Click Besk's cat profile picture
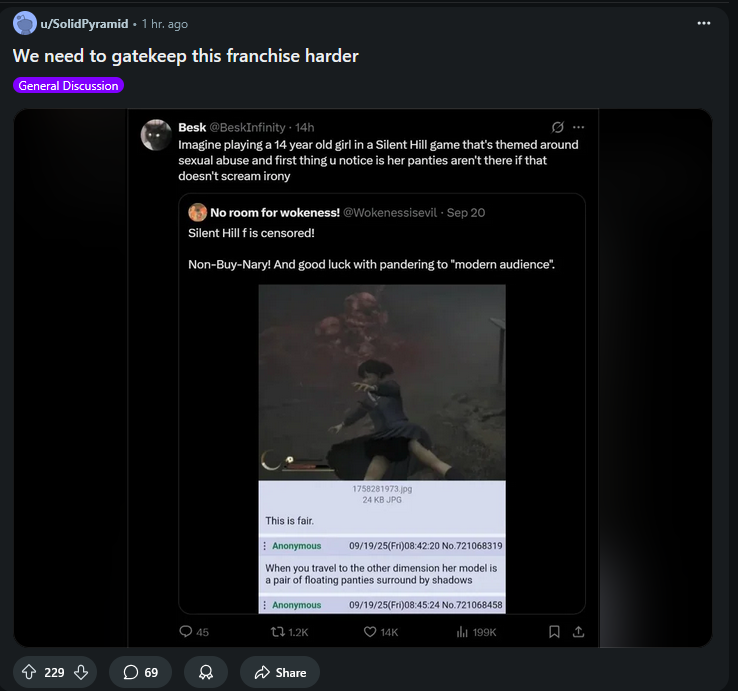 click(x=156, y=135)
